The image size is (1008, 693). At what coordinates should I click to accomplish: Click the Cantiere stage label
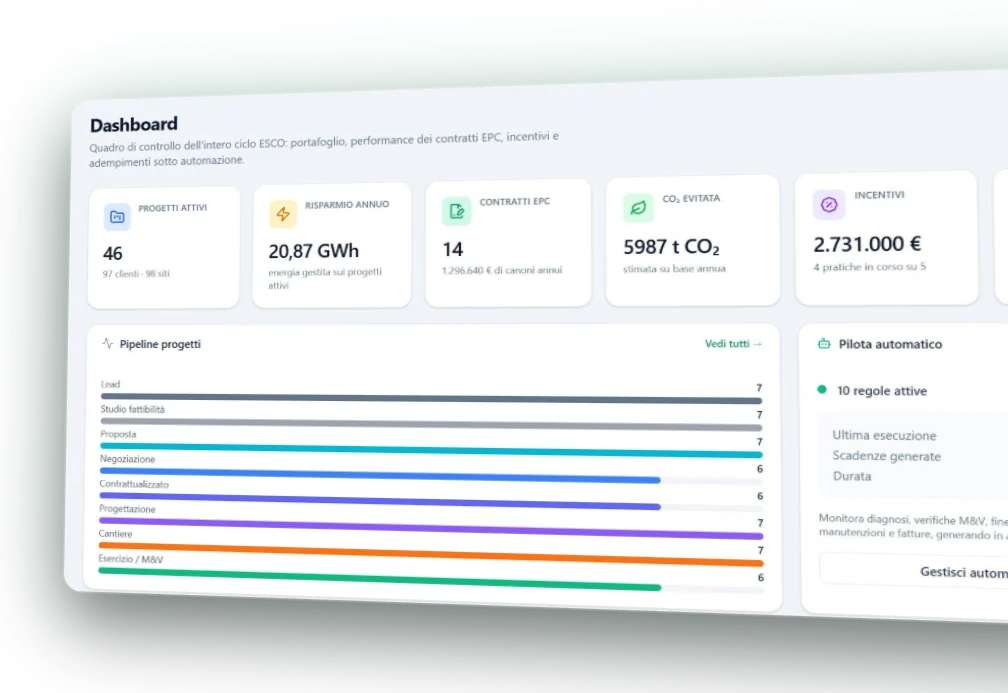(115, 534)
